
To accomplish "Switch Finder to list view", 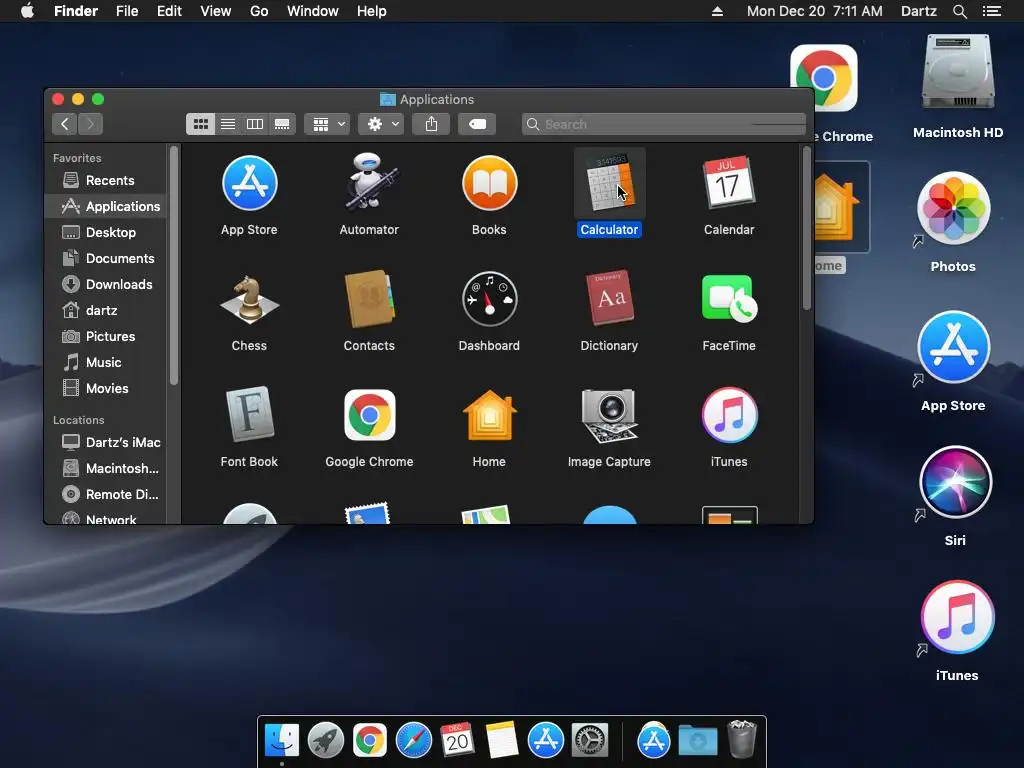I will tap(228, 124).
